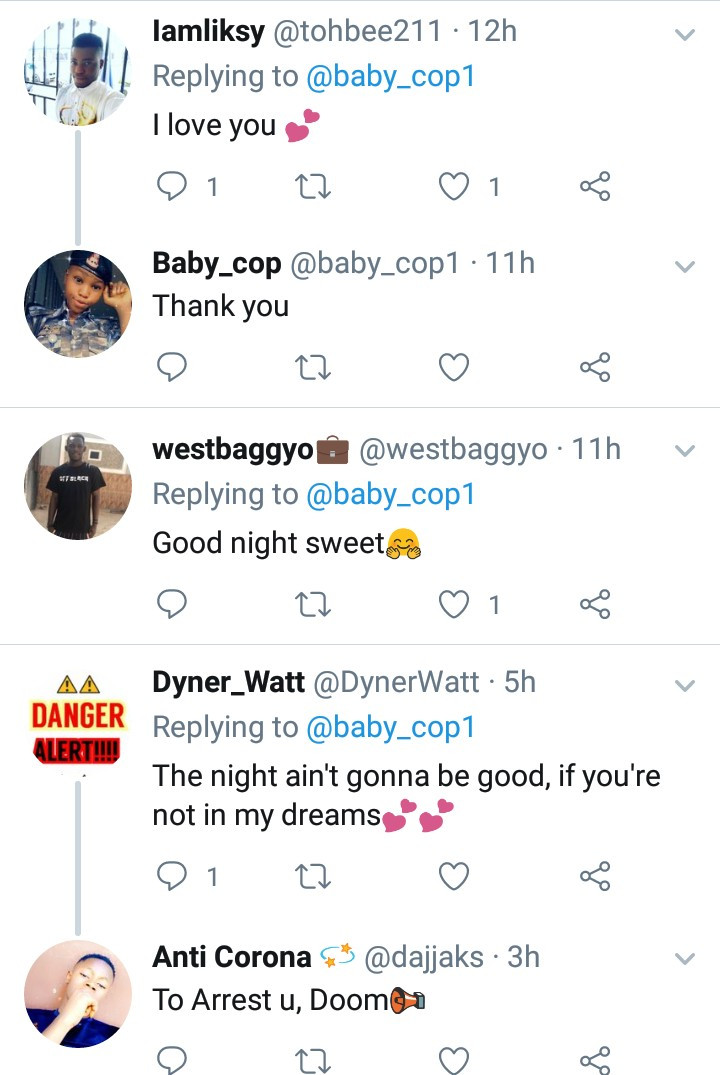Tap the @baby_cop1 link in westbaggyo's reply

pyautogui.click(x=391, y=495)
